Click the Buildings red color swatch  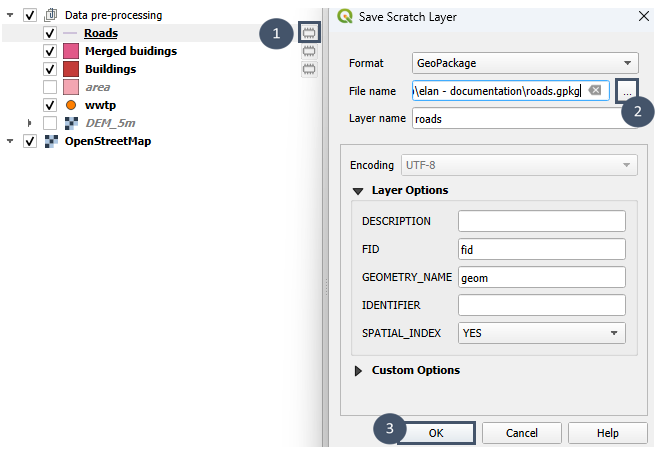(x=71, y=69)
